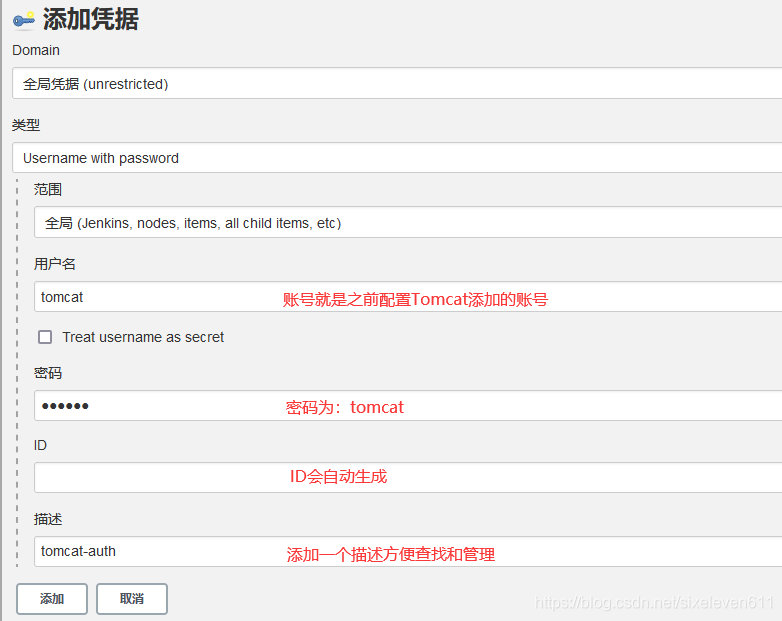Viewport: 782px width, 621px height.
Task: Click the empty ID input field
Action: [x=408, y=477]
